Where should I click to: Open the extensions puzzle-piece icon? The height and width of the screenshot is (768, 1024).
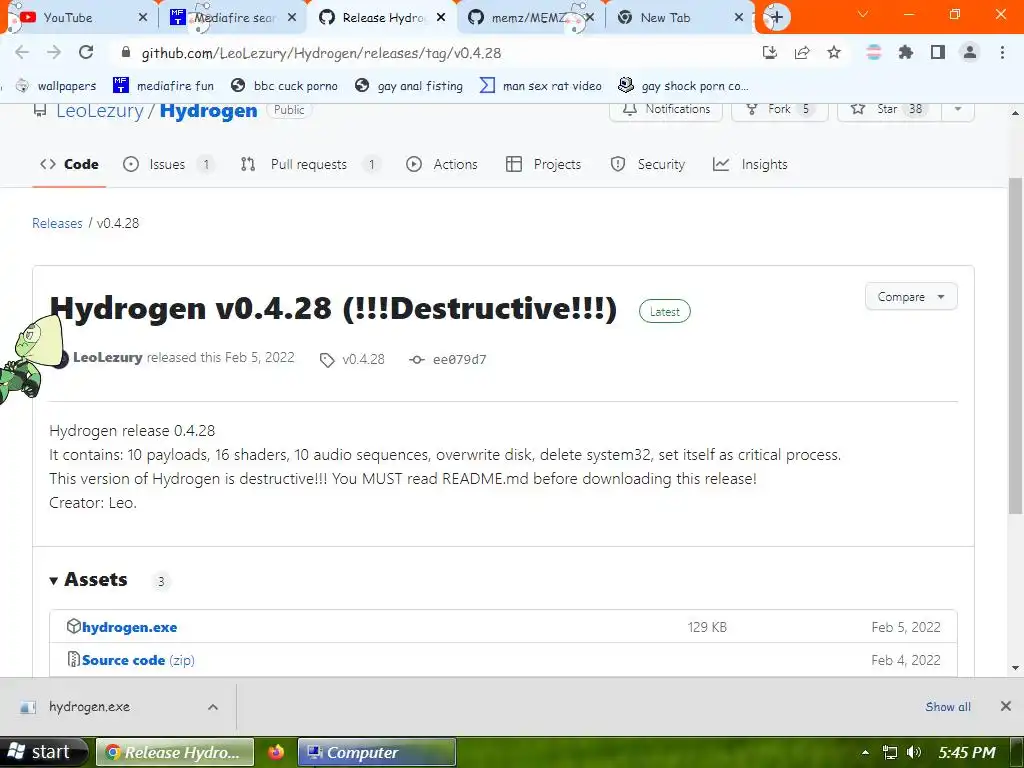click(906, 53)
